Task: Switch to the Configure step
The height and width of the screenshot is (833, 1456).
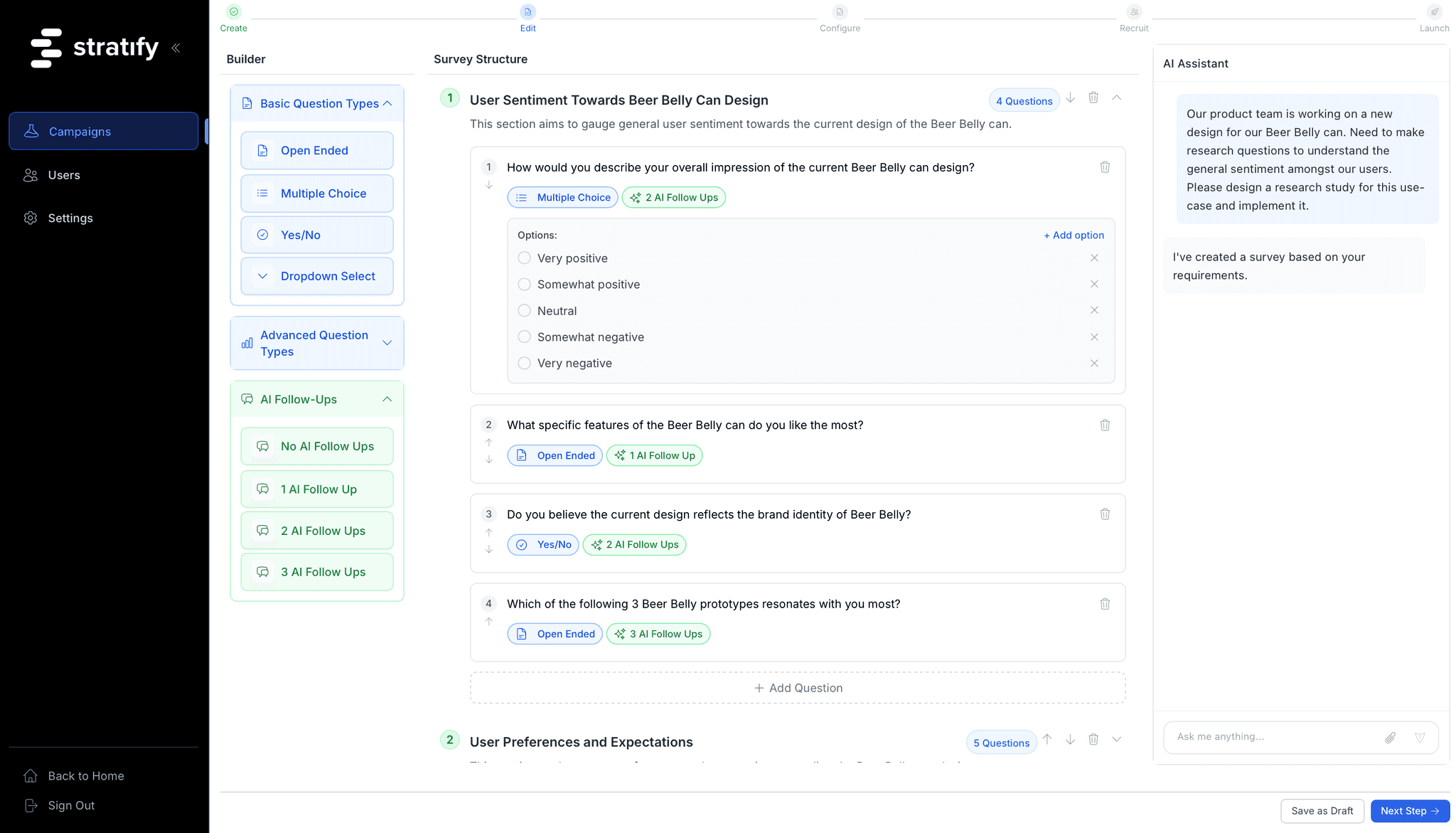Action: (x=840, y=18)
